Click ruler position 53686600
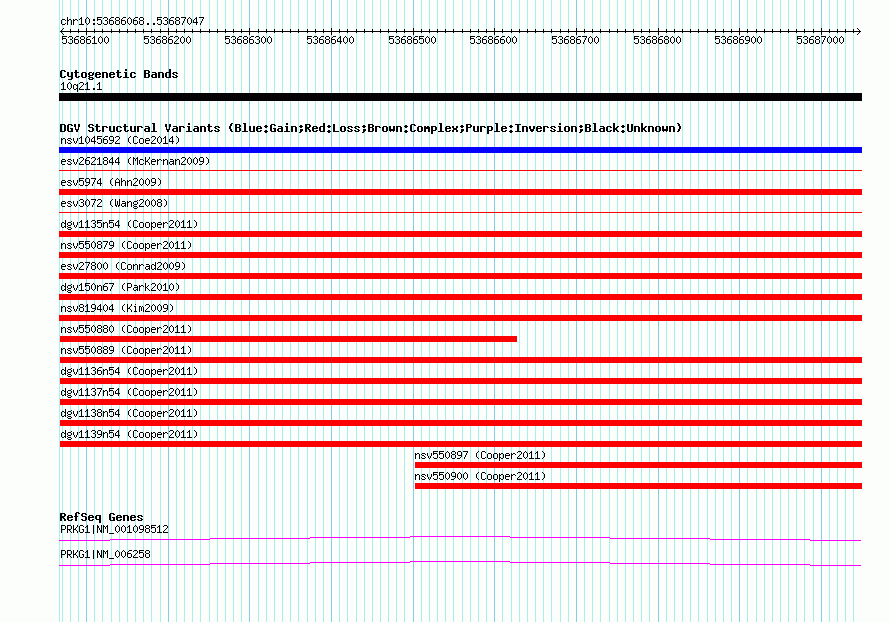The image size is (890, 622). pyautogui.click(x=494, y=40)
